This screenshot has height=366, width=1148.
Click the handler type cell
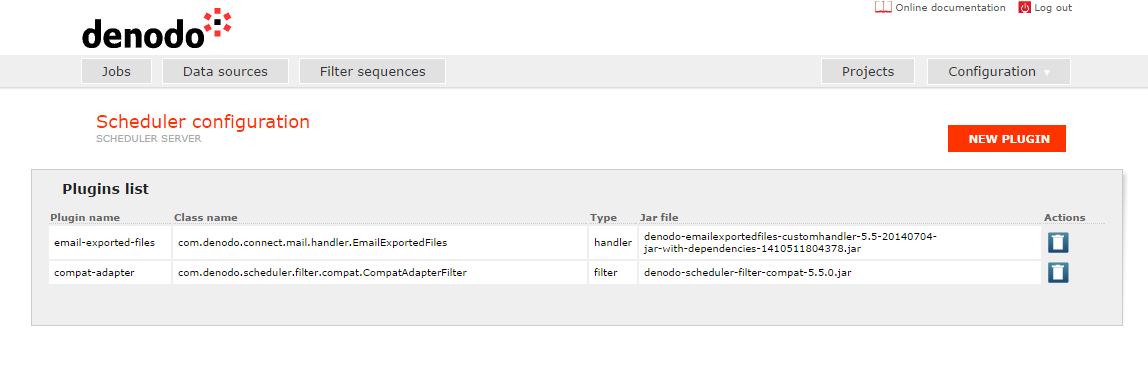pyautogui.click(x=613, y=242)
